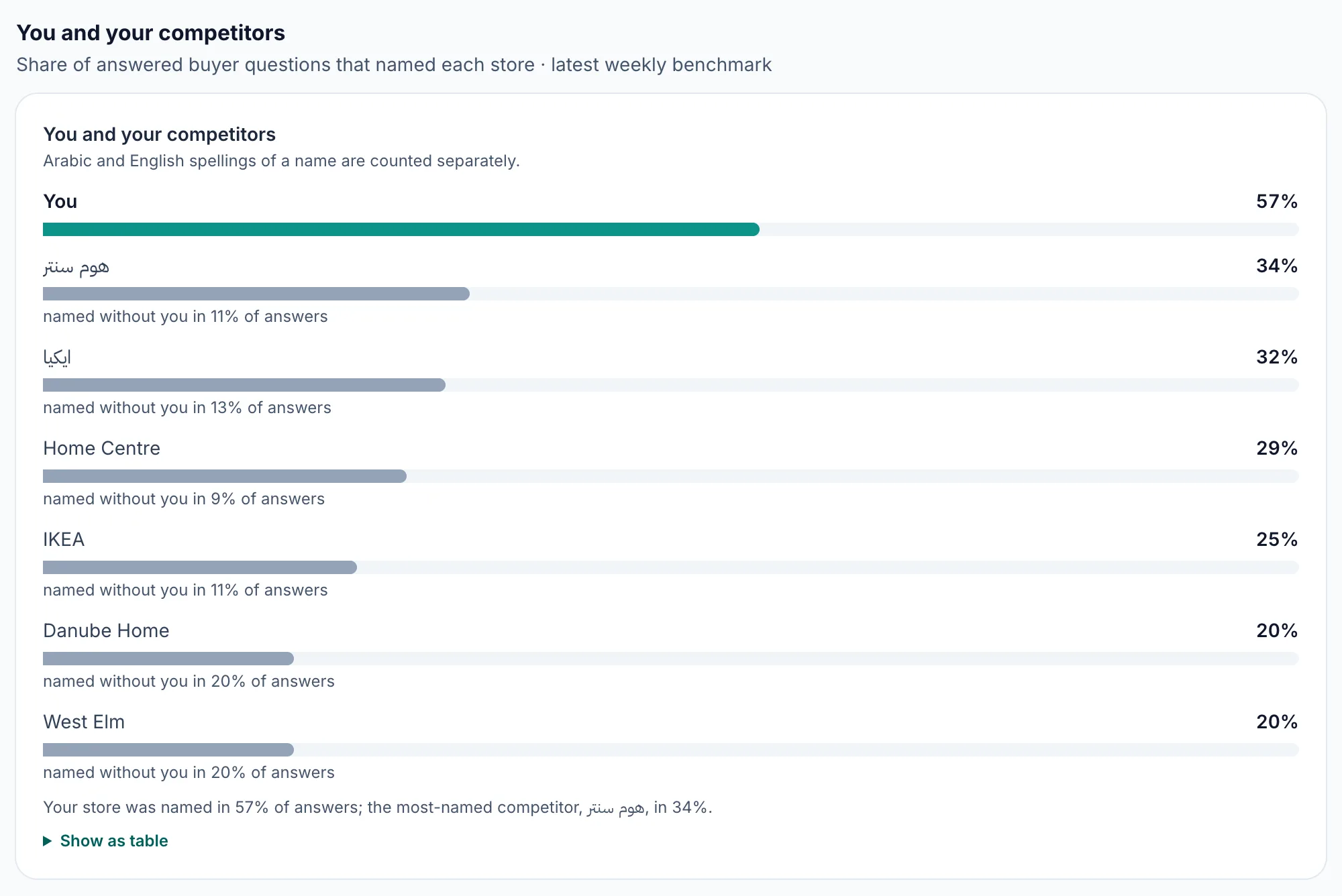
Task: Select the 'Danube Home' competitor label
Action: pyautogui.click(x=106, y=630)
